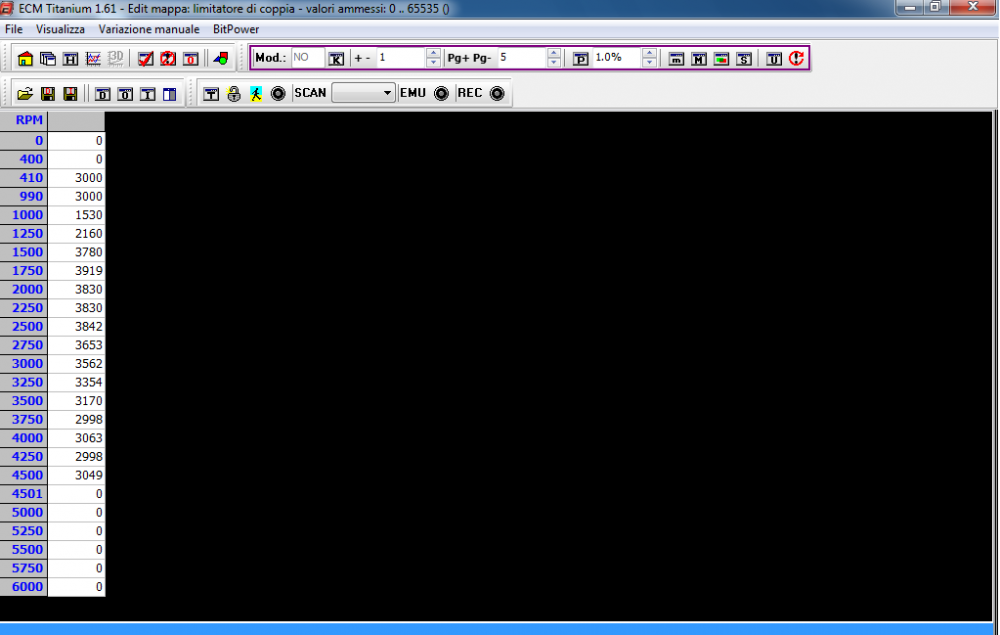Screen dimensions: 1000x635
Task: Click the red crossed-circle icon
Action: pyautogui.click(x=168, y=59)
